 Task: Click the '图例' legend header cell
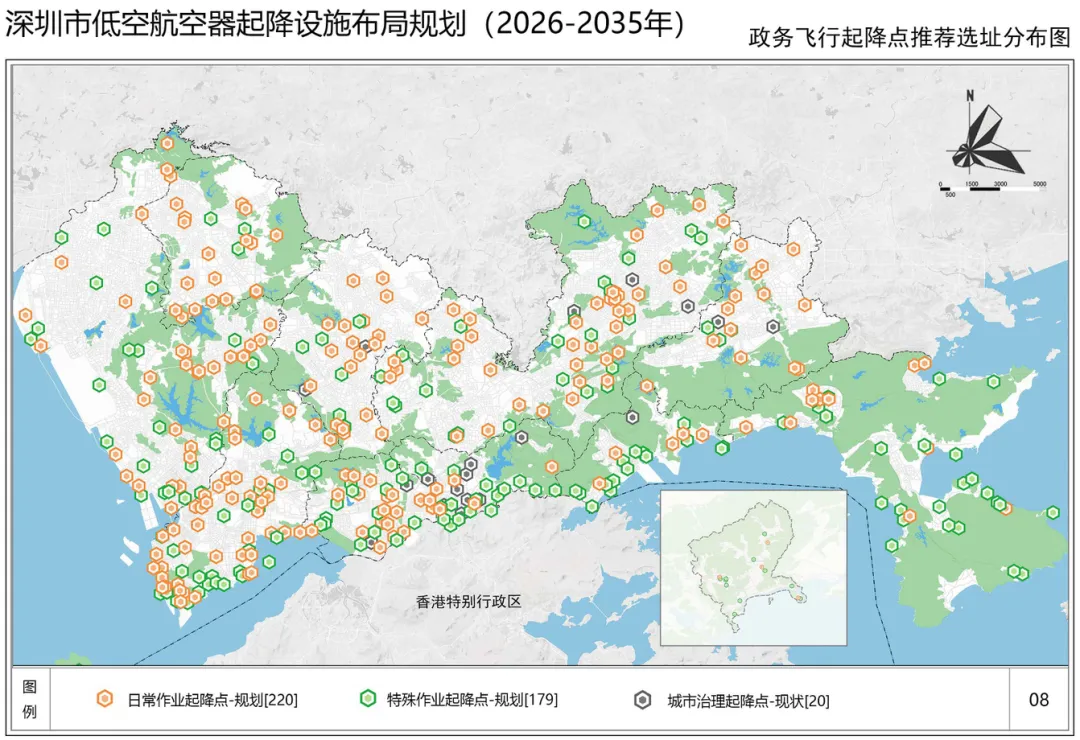(30, 699)
